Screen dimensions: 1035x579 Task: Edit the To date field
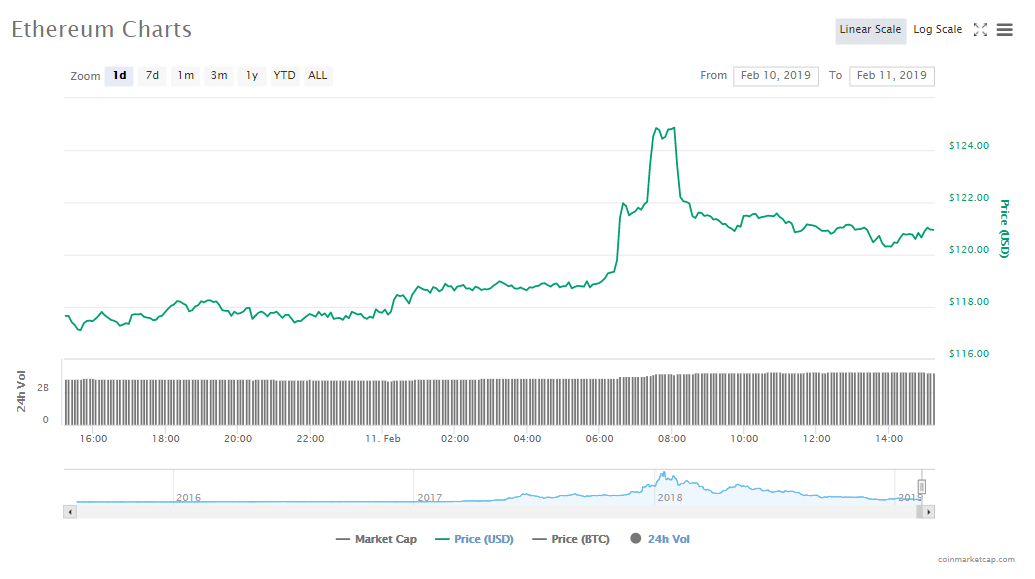pyautogui.click(x=891, y=76)
